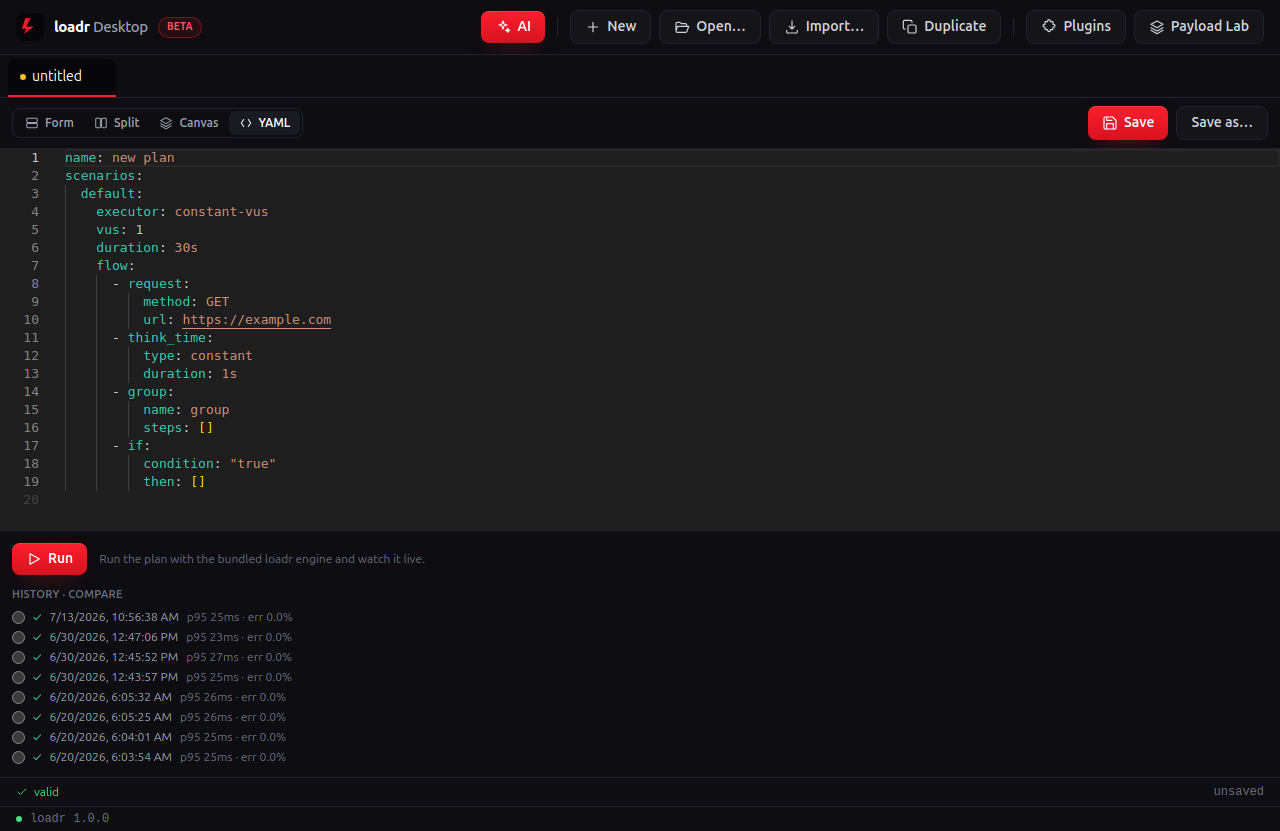
Task: Click the "condition: "true"" line
Action: coord(209,464)
